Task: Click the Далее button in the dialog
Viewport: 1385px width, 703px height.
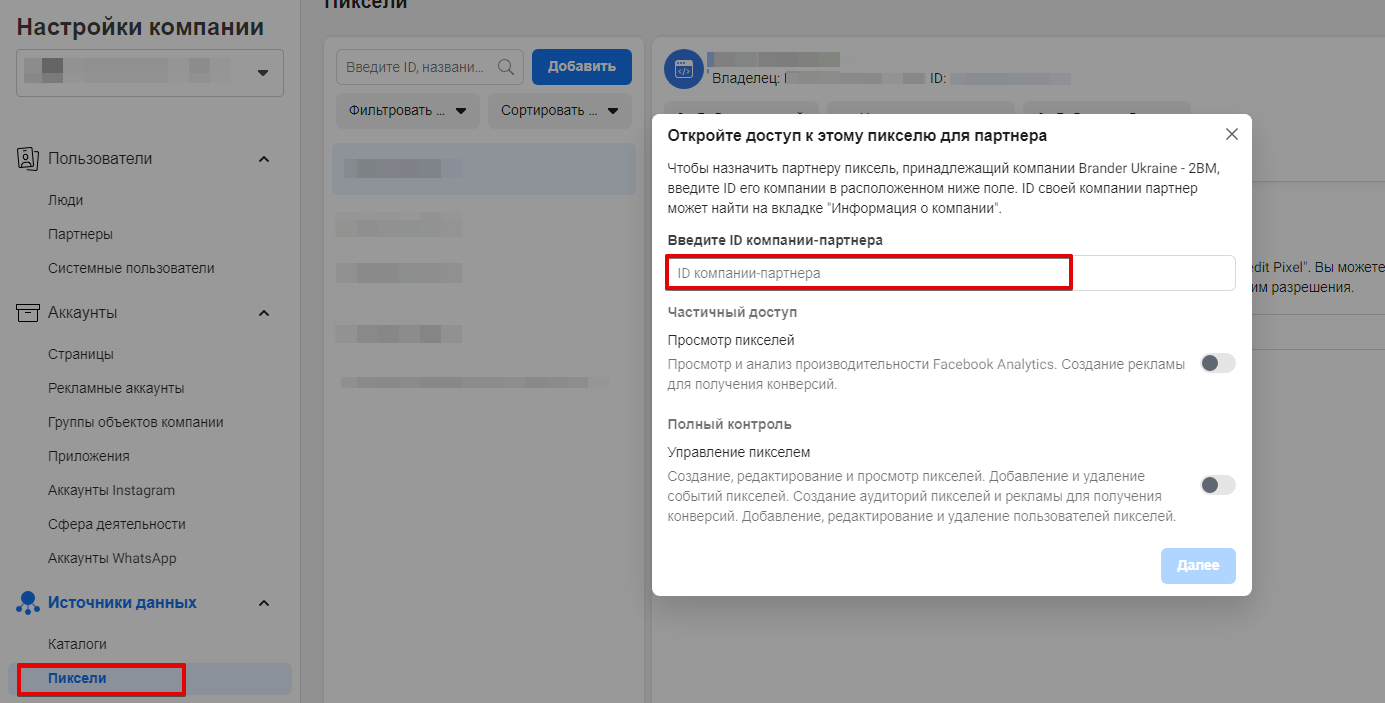Action: pos(1197,565)
